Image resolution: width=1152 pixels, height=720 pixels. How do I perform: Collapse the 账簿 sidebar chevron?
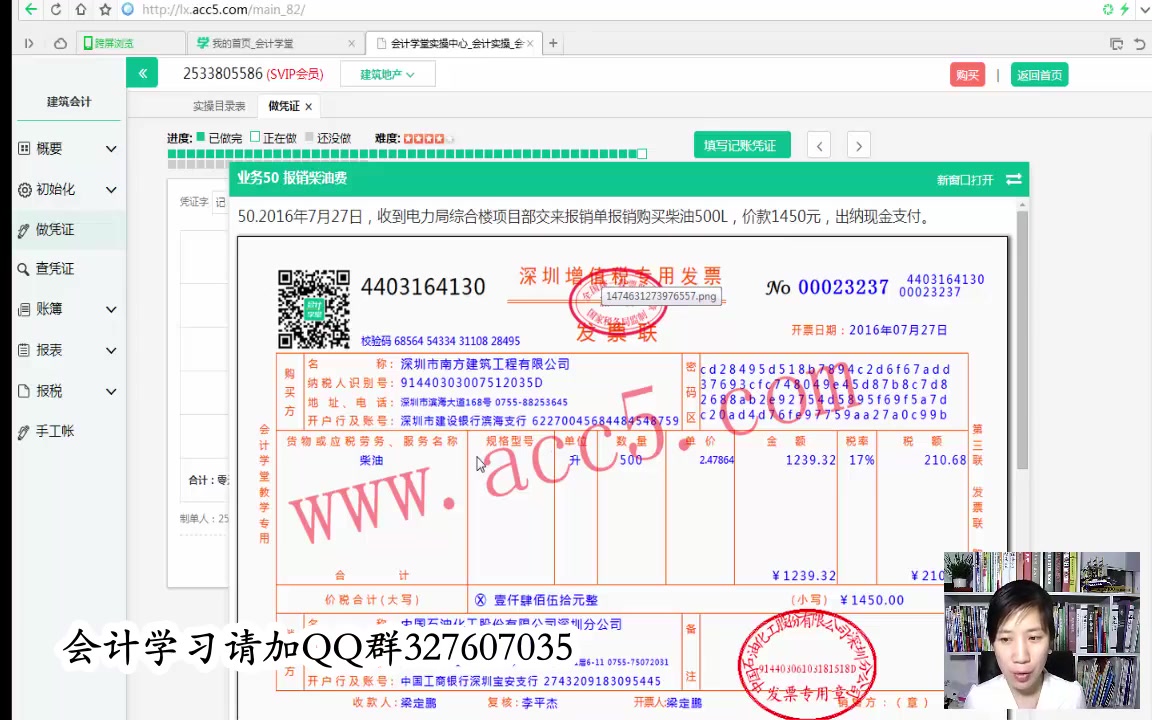[111, 309]
